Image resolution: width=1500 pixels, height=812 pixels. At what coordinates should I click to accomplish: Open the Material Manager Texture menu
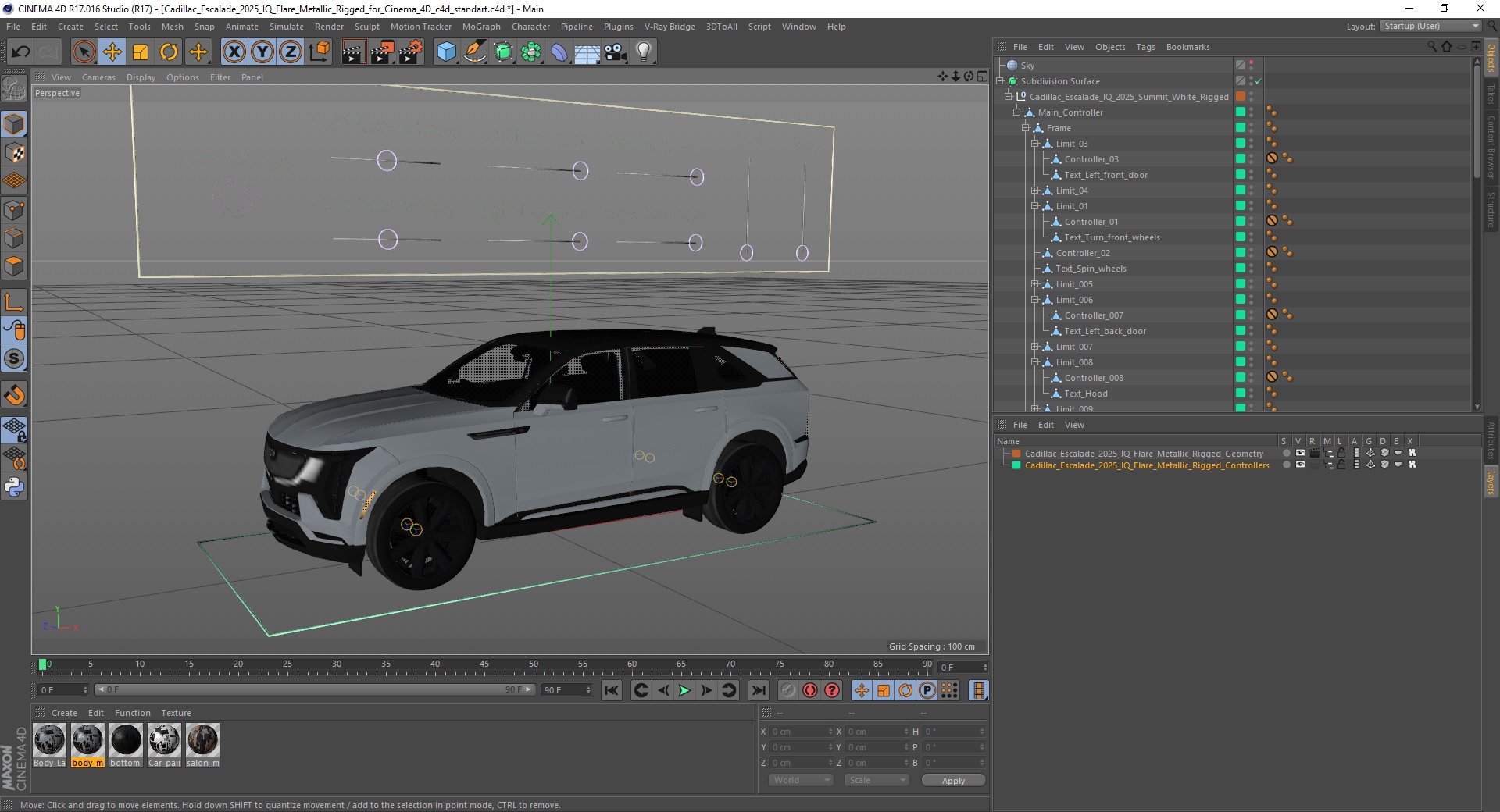pyautogui.click(x=176, y=713)
